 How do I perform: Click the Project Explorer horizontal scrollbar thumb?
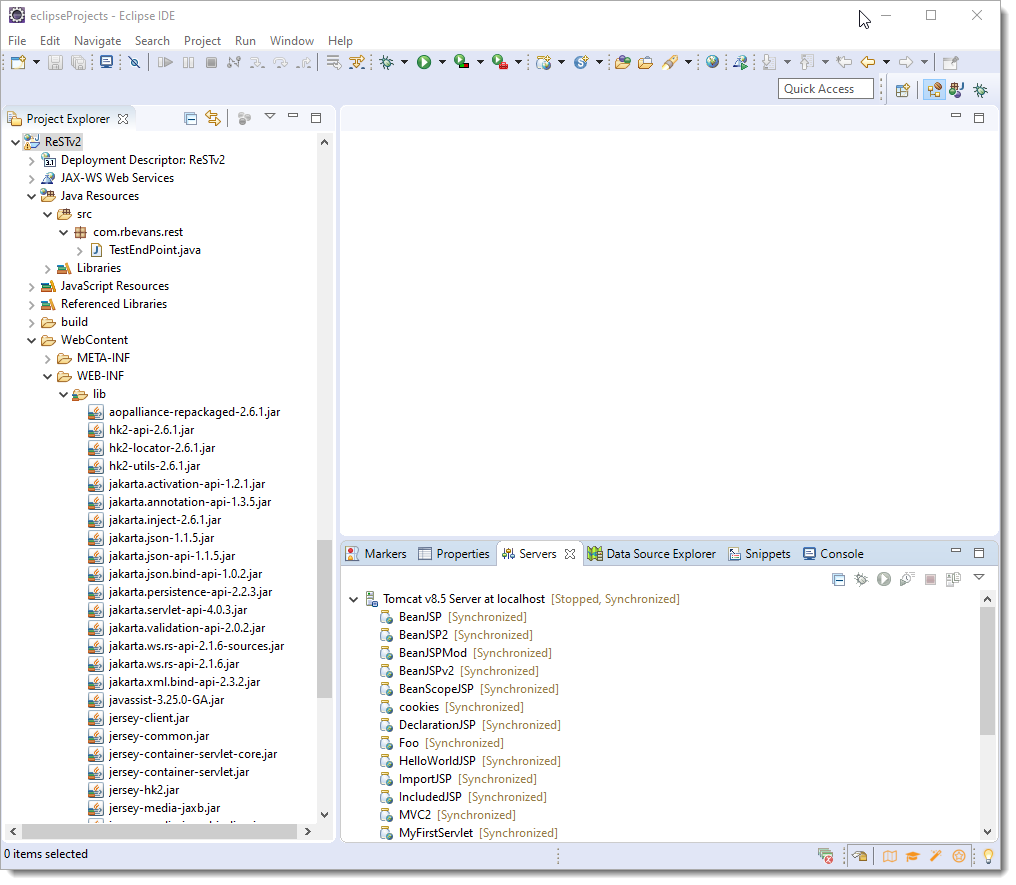coord(159,831)
